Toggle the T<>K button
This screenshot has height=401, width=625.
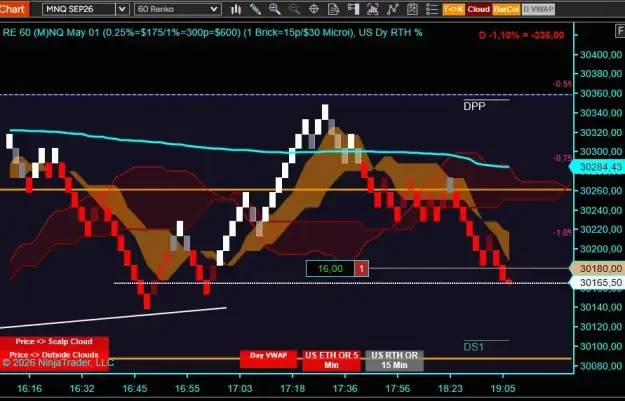pos(454,9)
